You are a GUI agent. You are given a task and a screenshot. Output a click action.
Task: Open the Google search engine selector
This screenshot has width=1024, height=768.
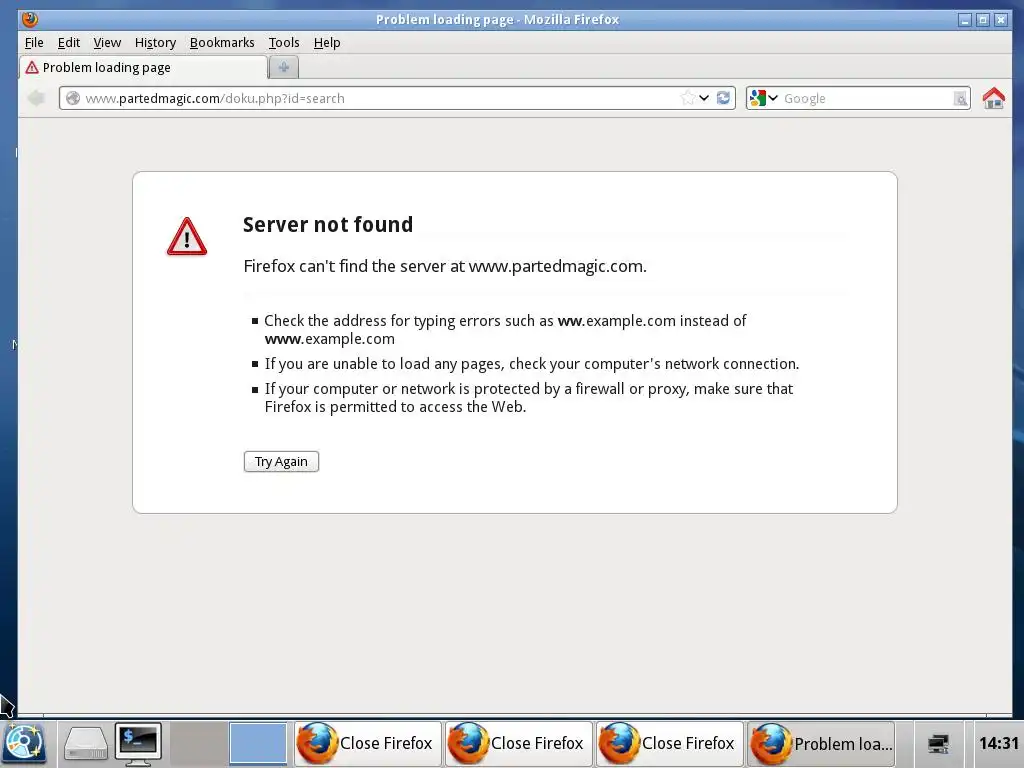pos(763,98)
